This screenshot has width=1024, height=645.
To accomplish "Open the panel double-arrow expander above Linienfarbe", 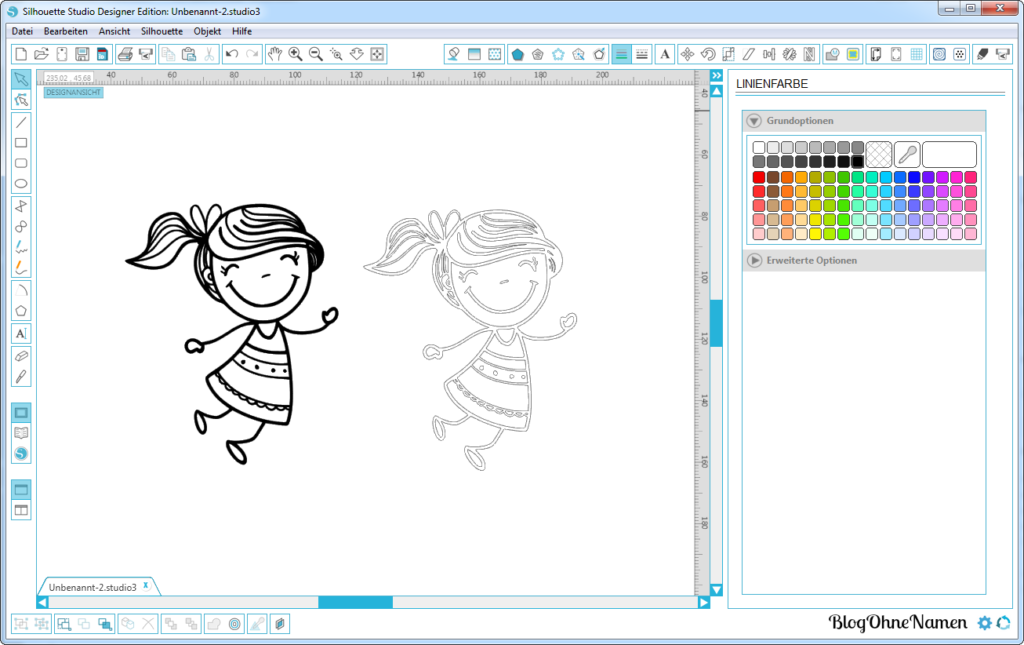I will tap(716, 74).
